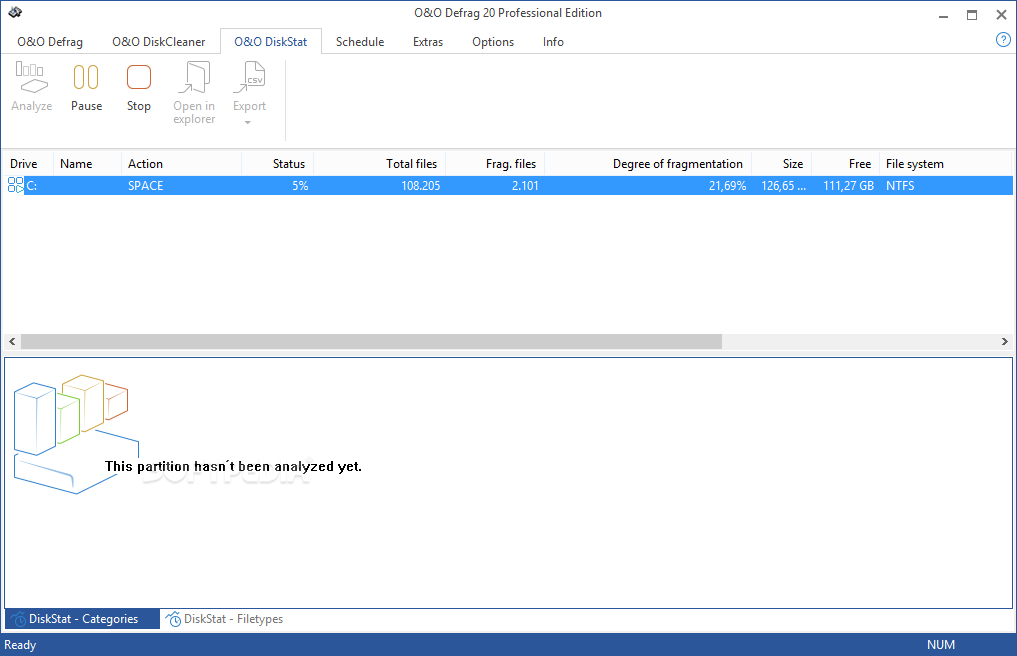Switch to DiskStat - Filetypes view
Image resolution: width=1017 pixels, height=656 pixels.
tap(224, 619)
